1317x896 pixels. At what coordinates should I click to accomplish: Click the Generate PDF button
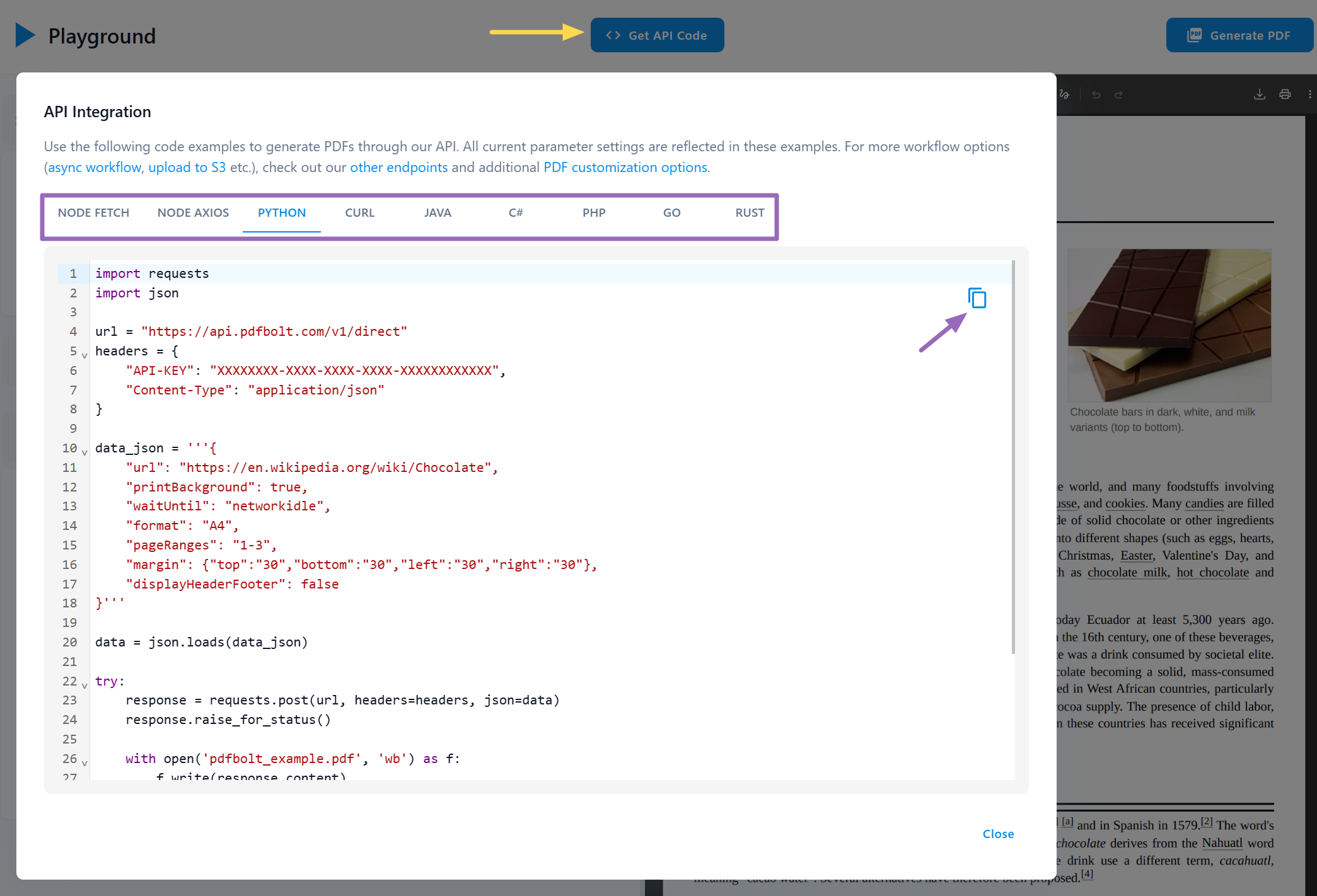pos(1239,35)
